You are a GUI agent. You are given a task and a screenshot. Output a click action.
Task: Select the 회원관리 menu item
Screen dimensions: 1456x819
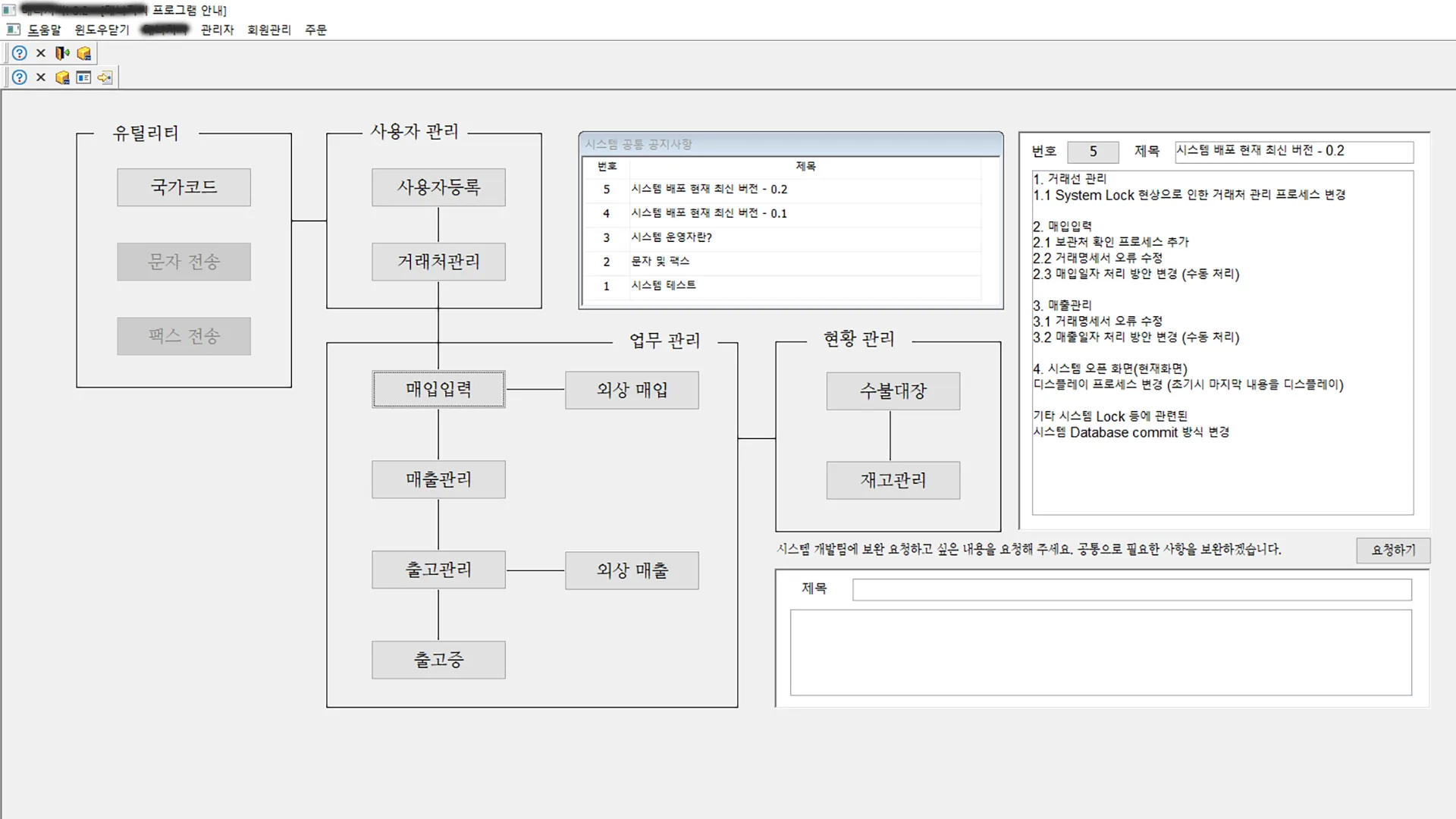pyautogui.click(x=269, y=30)
